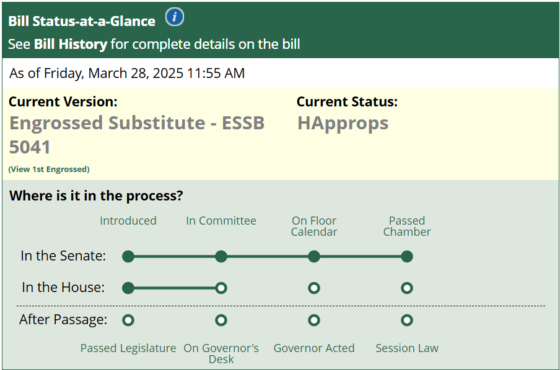Click the Passed Legislature hollow dot
Image resolution: width=560 pixels, height=370 pixels.
tap(128, 320)
